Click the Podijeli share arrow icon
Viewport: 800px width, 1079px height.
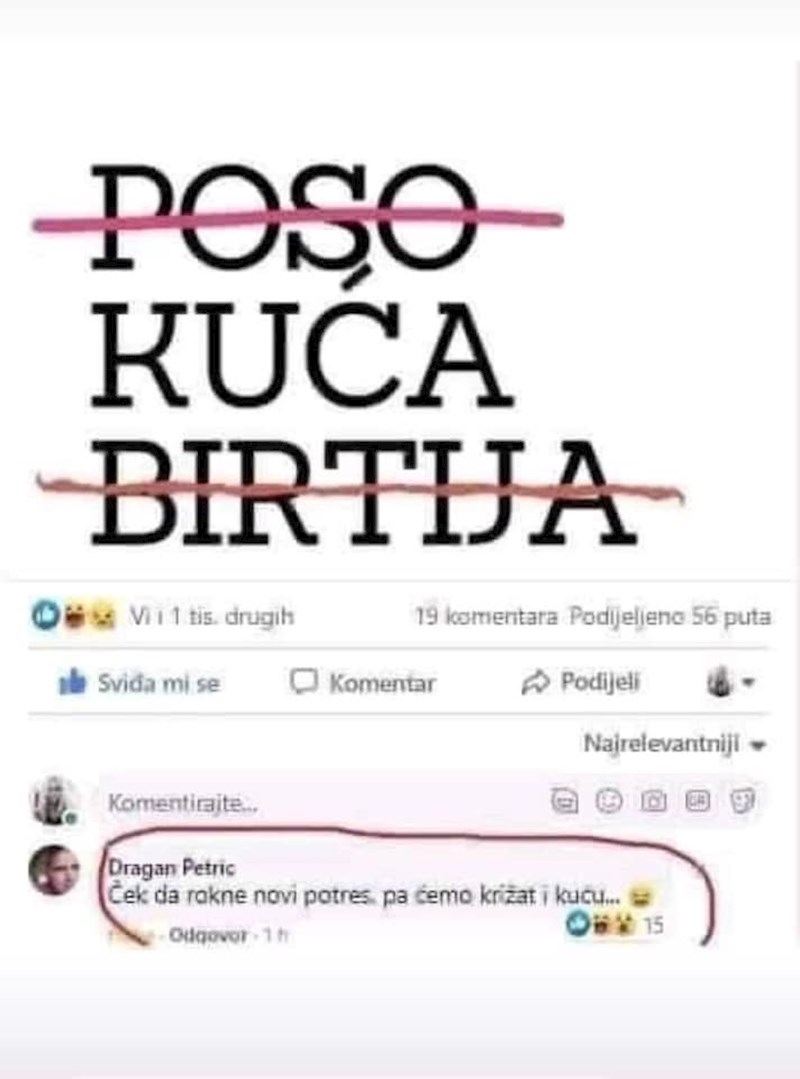(x=534, y=682)
